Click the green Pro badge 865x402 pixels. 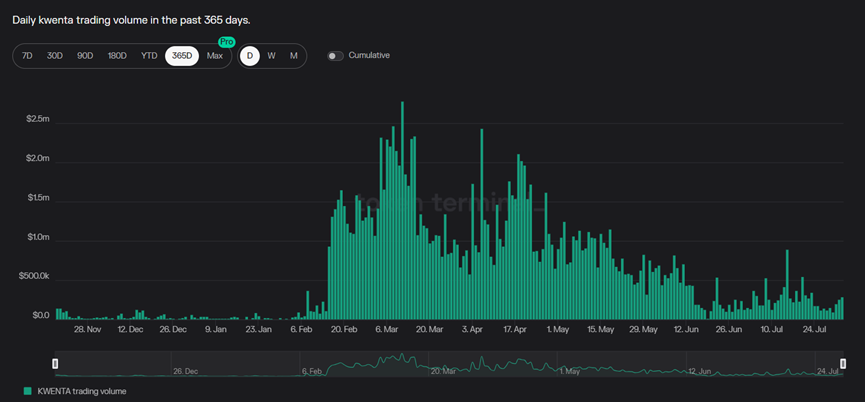click(x=226, y=42)
